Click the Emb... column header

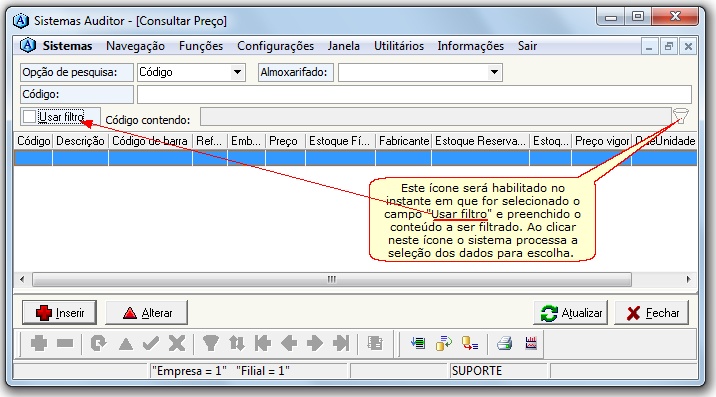[246, 141]
